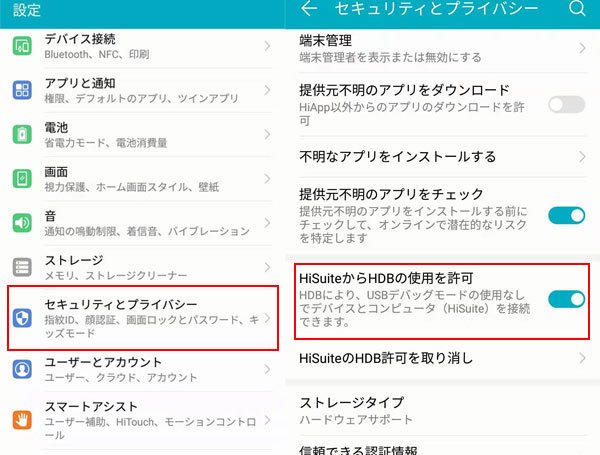Open the アプリと通知 settings entry

(x=142, y=90)
